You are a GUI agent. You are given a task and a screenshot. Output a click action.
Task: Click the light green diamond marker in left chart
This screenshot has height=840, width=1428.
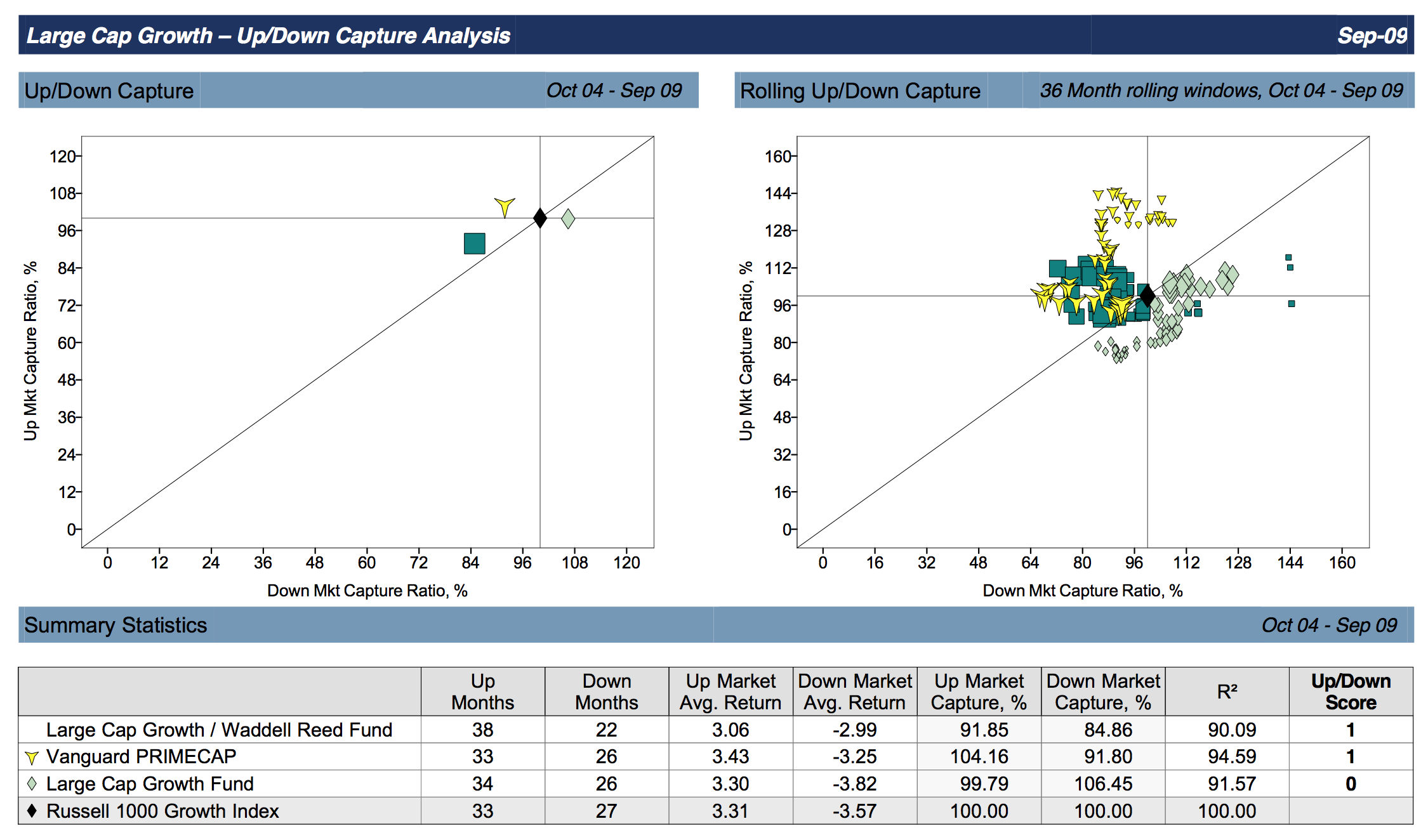coord(568,219)
